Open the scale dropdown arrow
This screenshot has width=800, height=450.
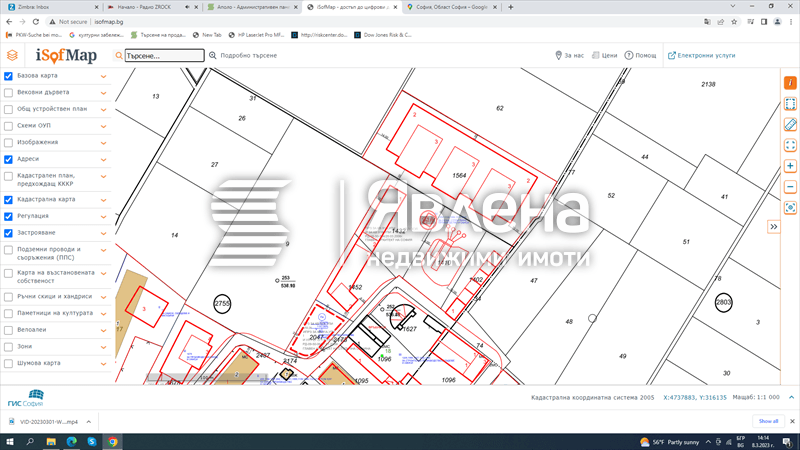[791, 397]
